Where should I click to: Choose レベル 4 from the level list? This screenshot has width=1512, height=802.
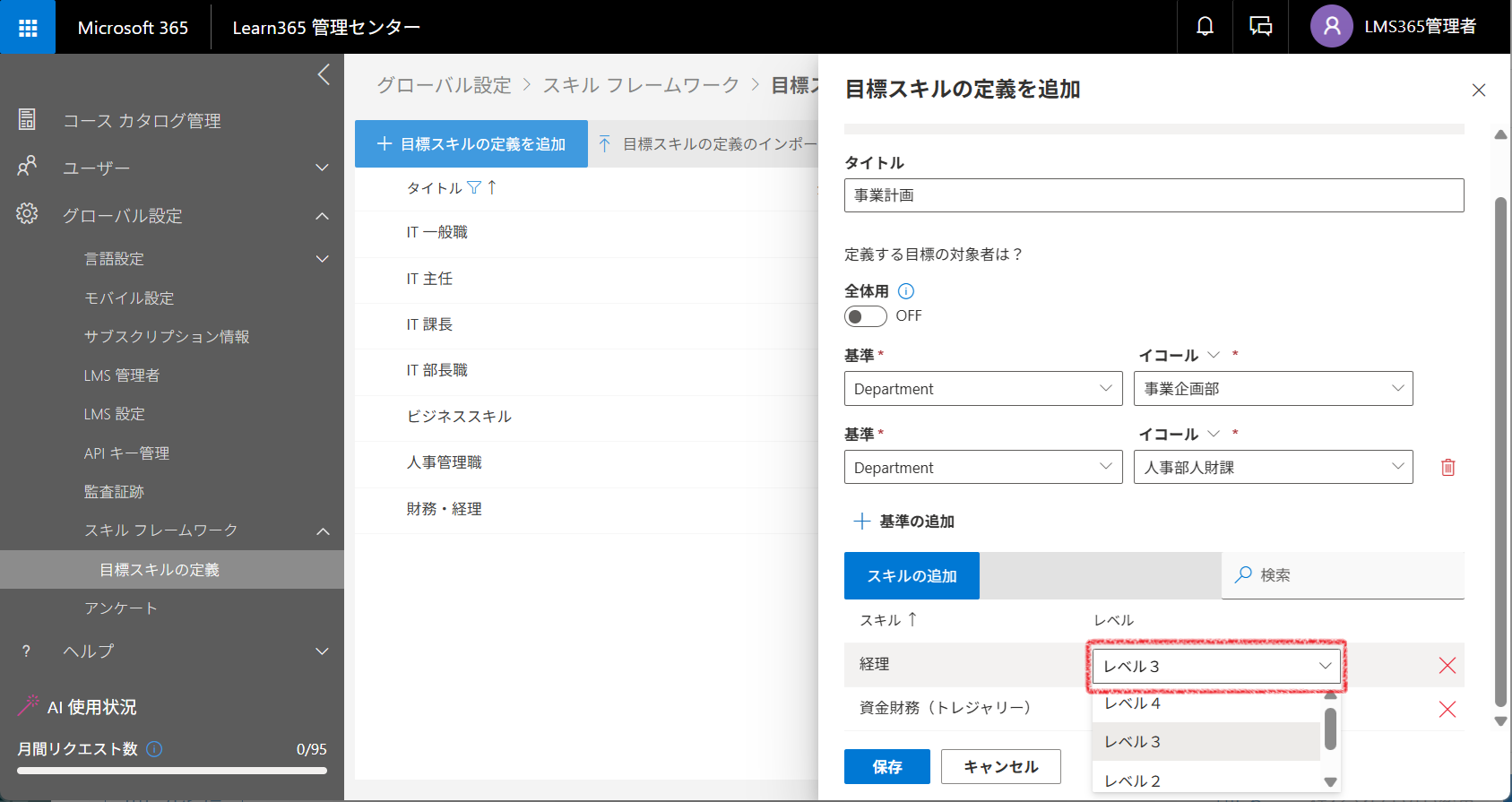pos(1206,704)
